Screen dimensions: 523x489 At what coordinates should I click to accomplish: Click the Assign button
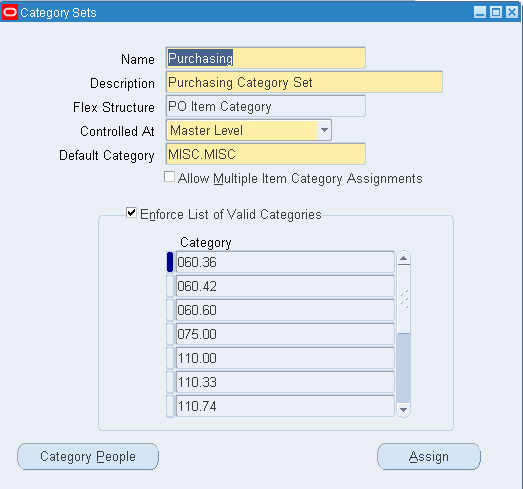coord(429,456)
